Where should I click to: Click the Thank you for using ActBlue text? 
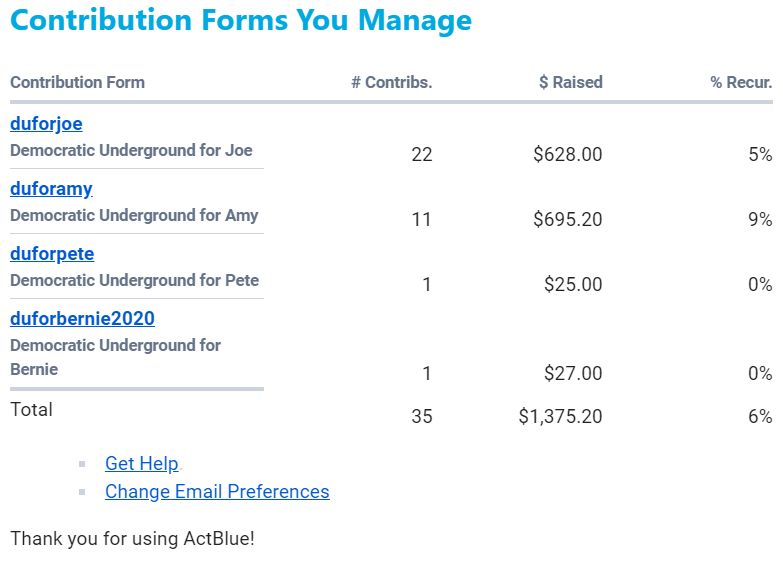(x=132, y=538)
